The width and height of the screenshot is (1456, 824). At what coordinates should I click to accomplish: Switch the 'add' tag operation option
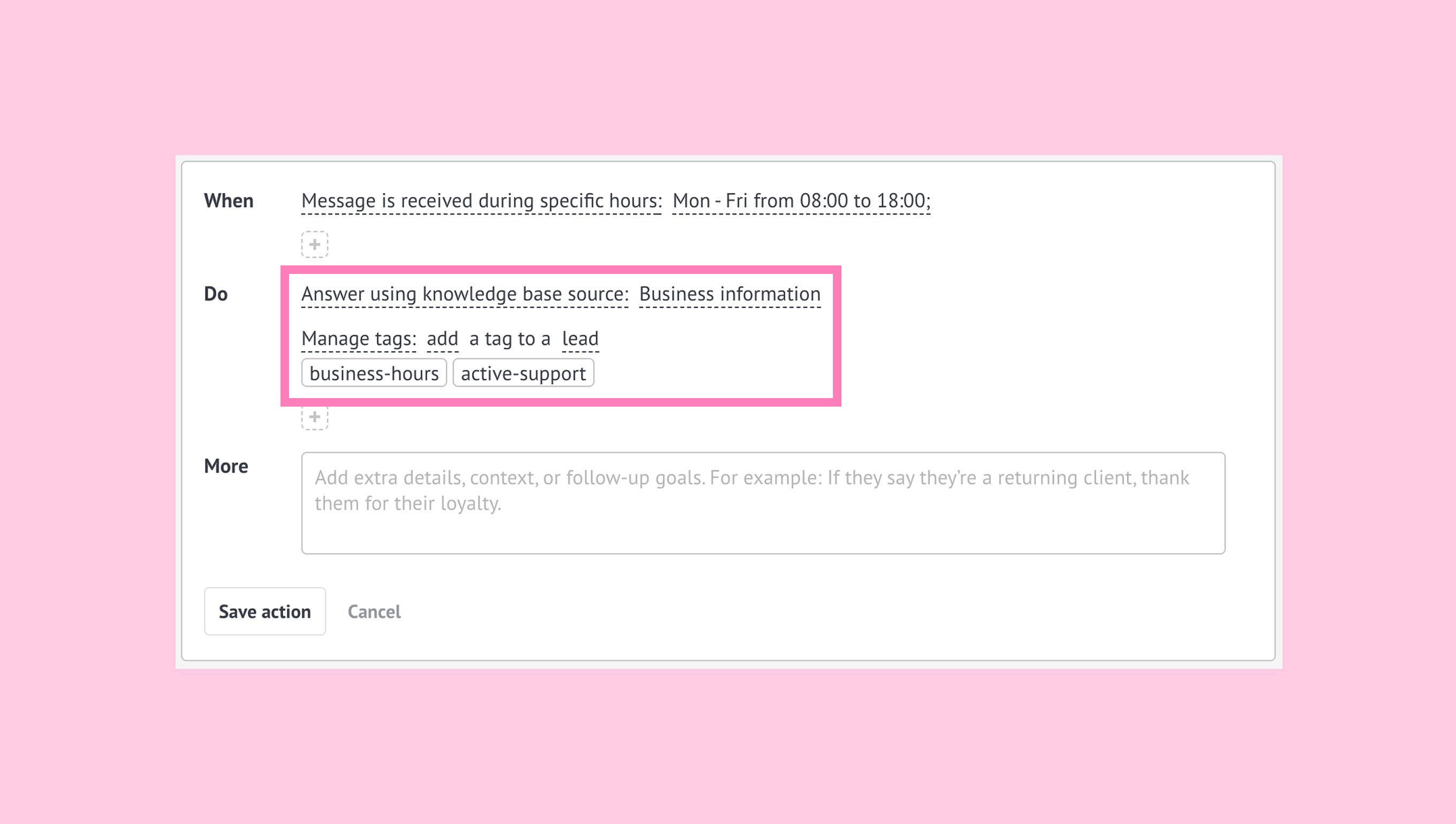pos(442,338)
